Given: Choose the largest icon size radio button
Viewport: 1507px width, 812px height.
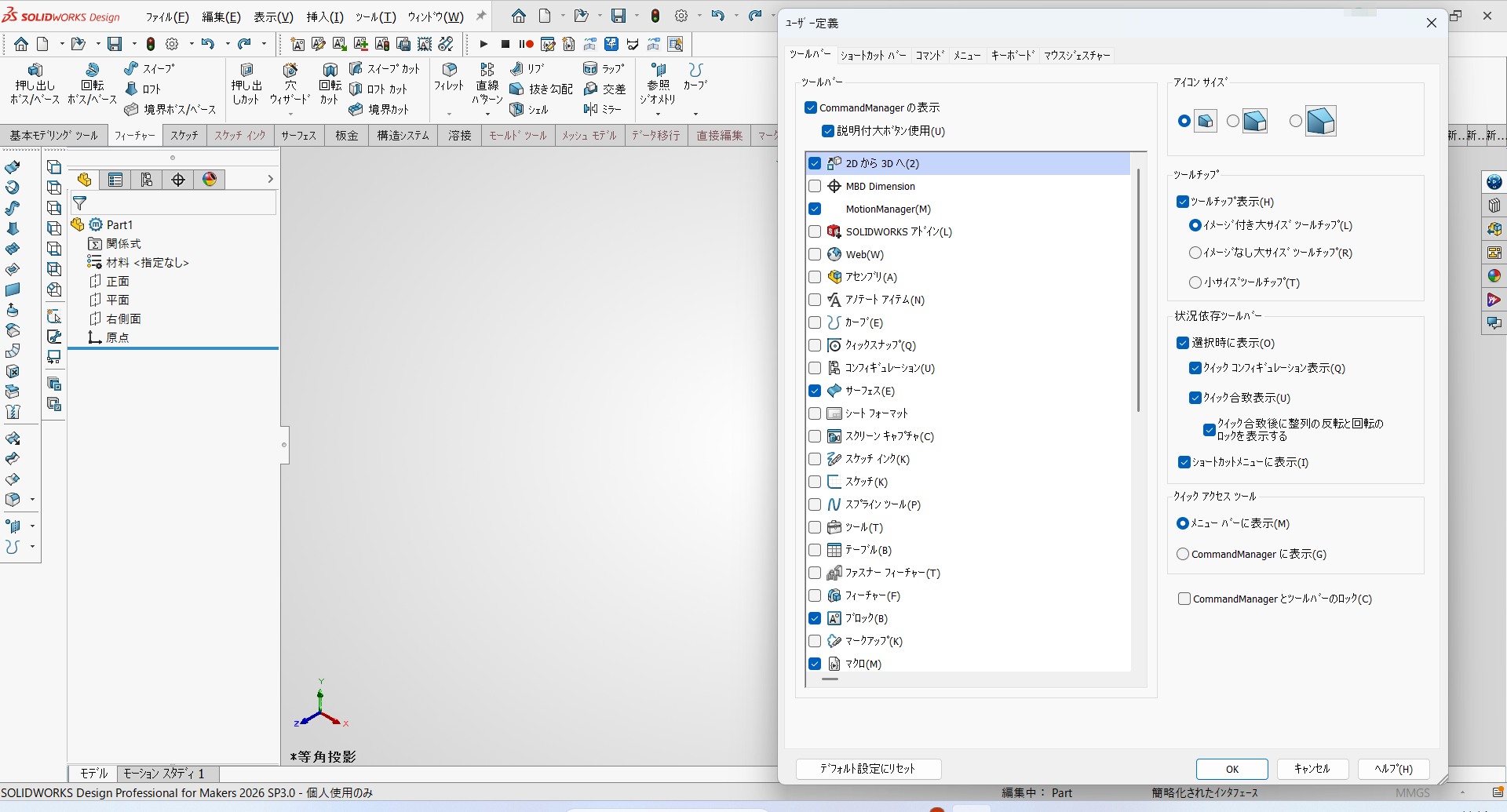Looking at the screenshot, I should coord(1296,121).
